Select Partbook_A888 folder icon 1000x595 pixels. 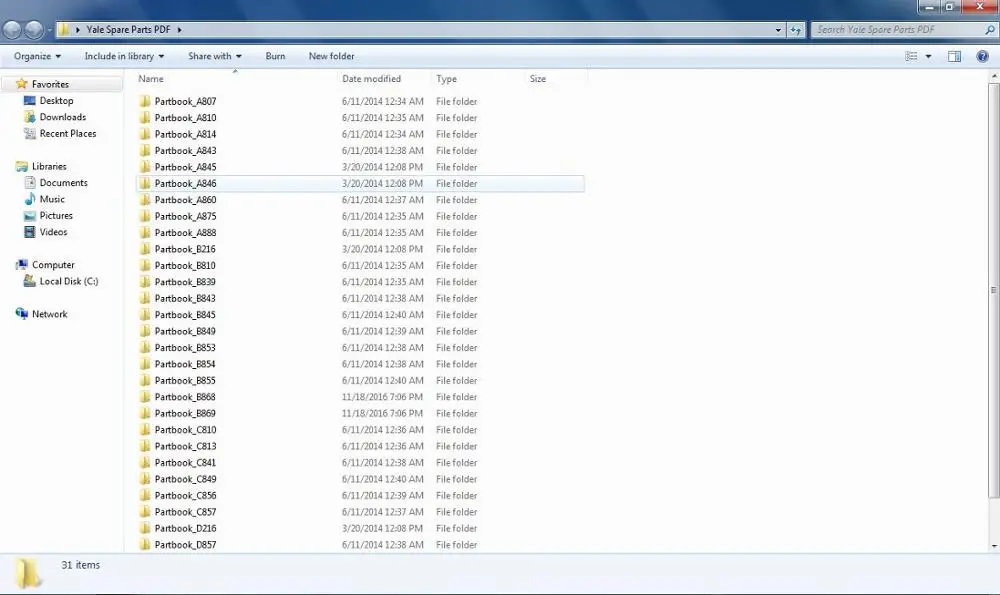145,233
